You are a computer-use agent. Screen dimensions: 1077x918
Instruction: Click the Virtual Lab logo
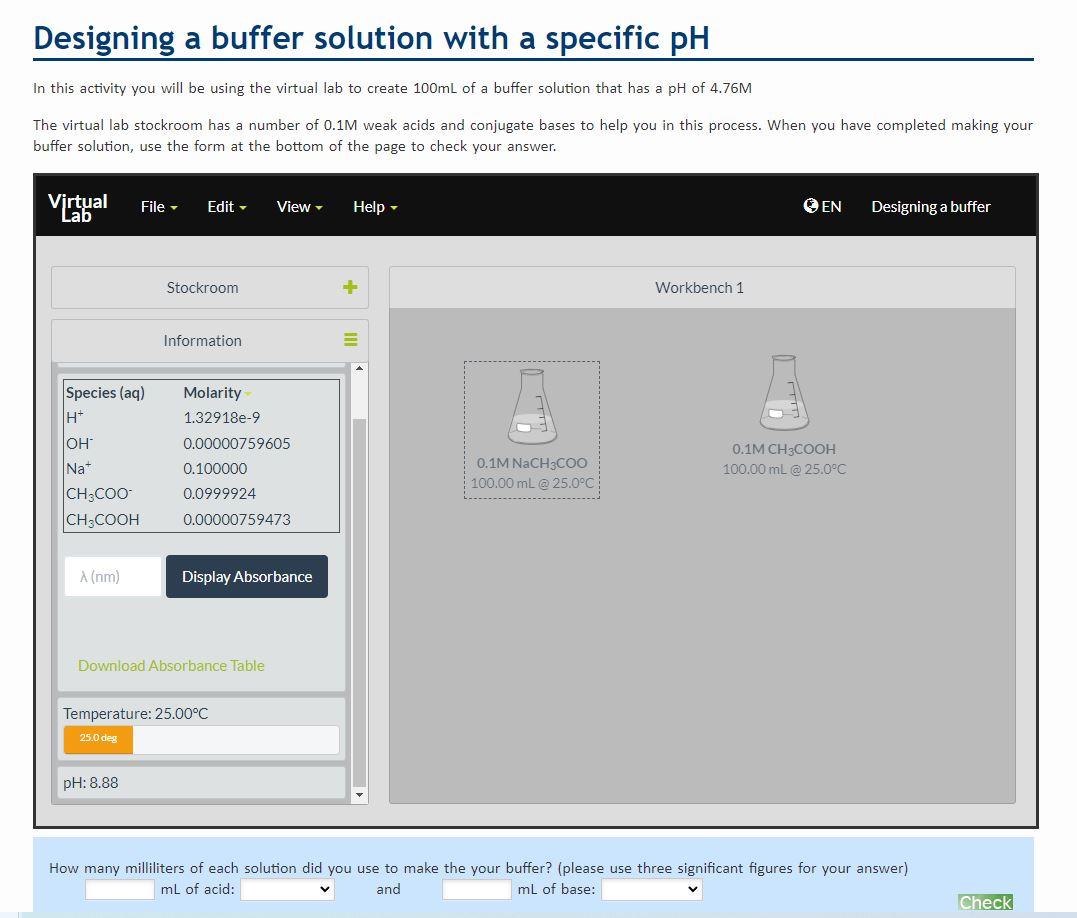coord(77,206)
